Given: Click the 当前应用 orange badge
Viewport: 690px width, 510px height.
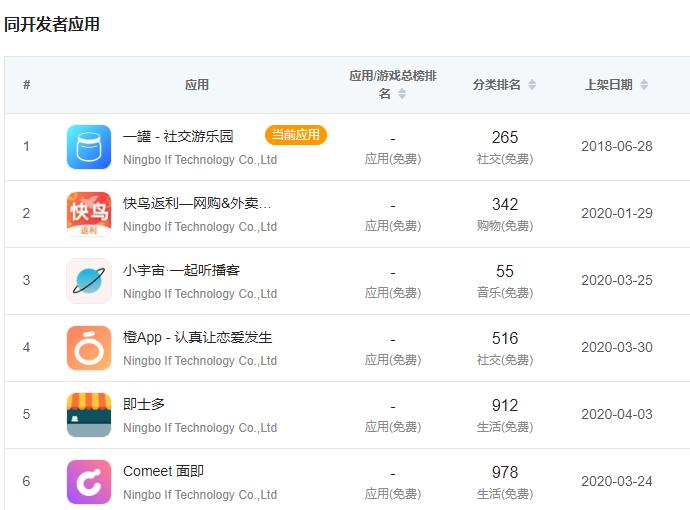Looking at the screenshot, I should (296, 135).
